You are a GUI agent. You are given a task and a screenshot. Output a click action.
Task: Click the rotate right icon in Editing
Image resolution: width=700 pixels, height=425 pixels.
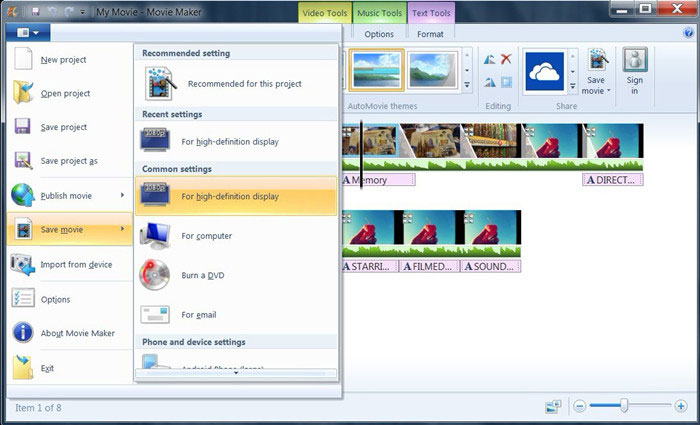tap(490, 82)
